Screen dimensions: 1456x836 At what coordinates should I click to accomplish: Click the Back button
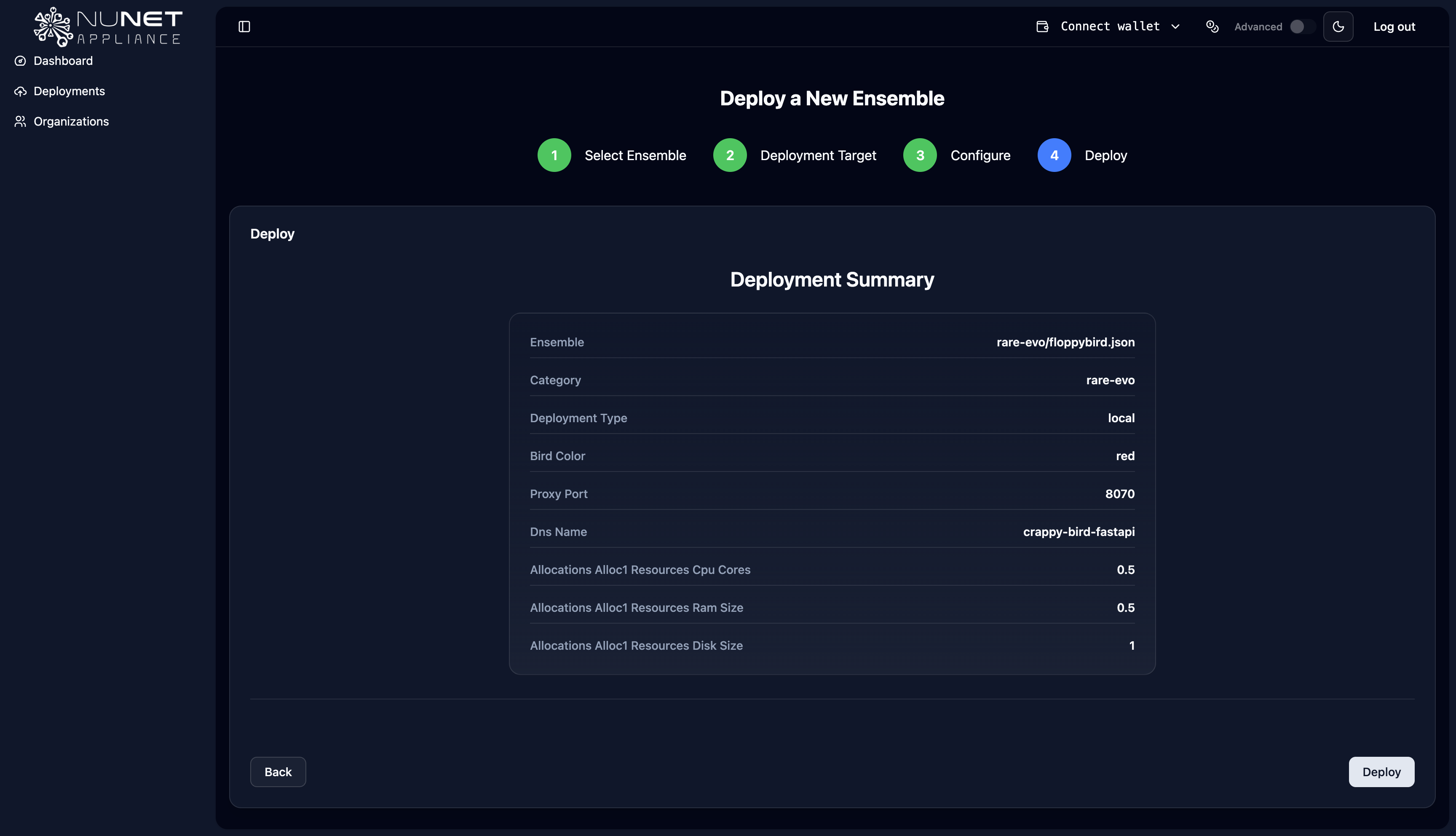278,772
